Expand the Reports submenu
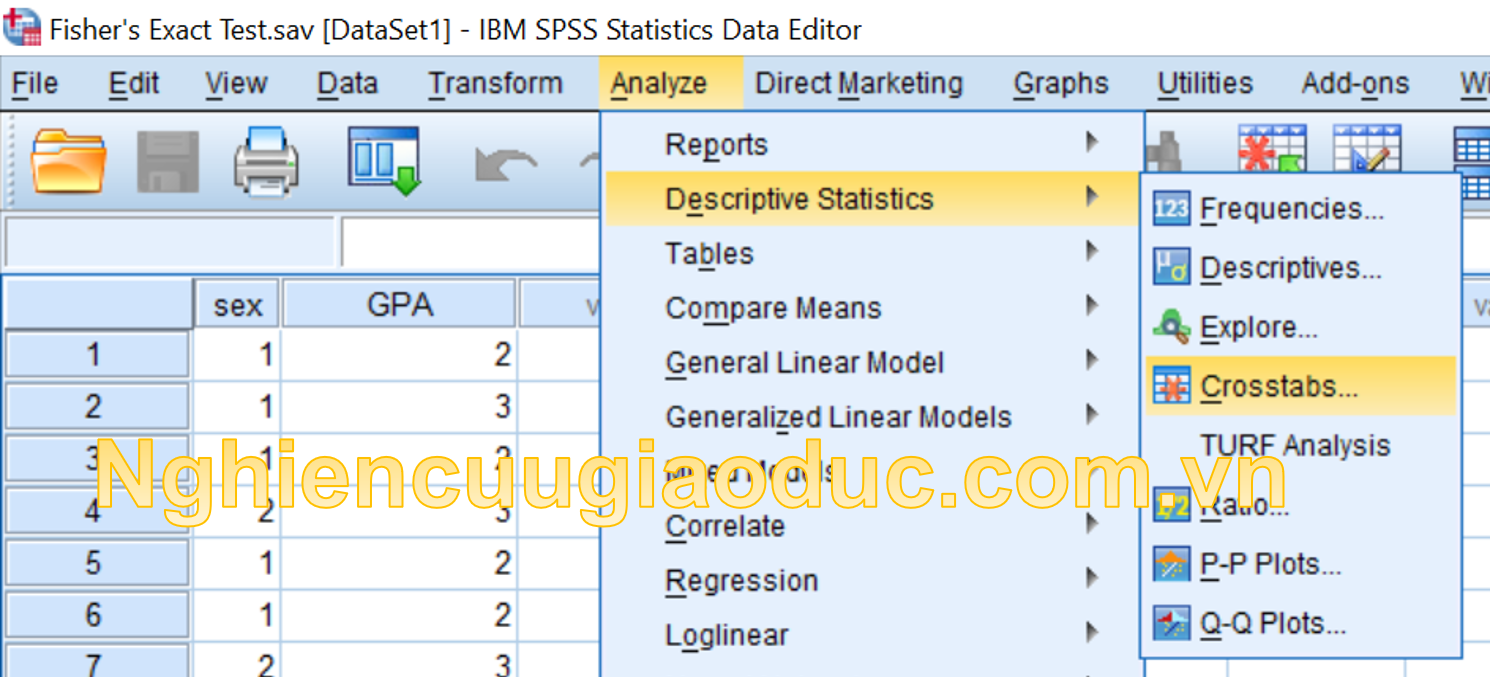Screen dimensions: 1490x677 pyautogui.click(x=716, y=145)
